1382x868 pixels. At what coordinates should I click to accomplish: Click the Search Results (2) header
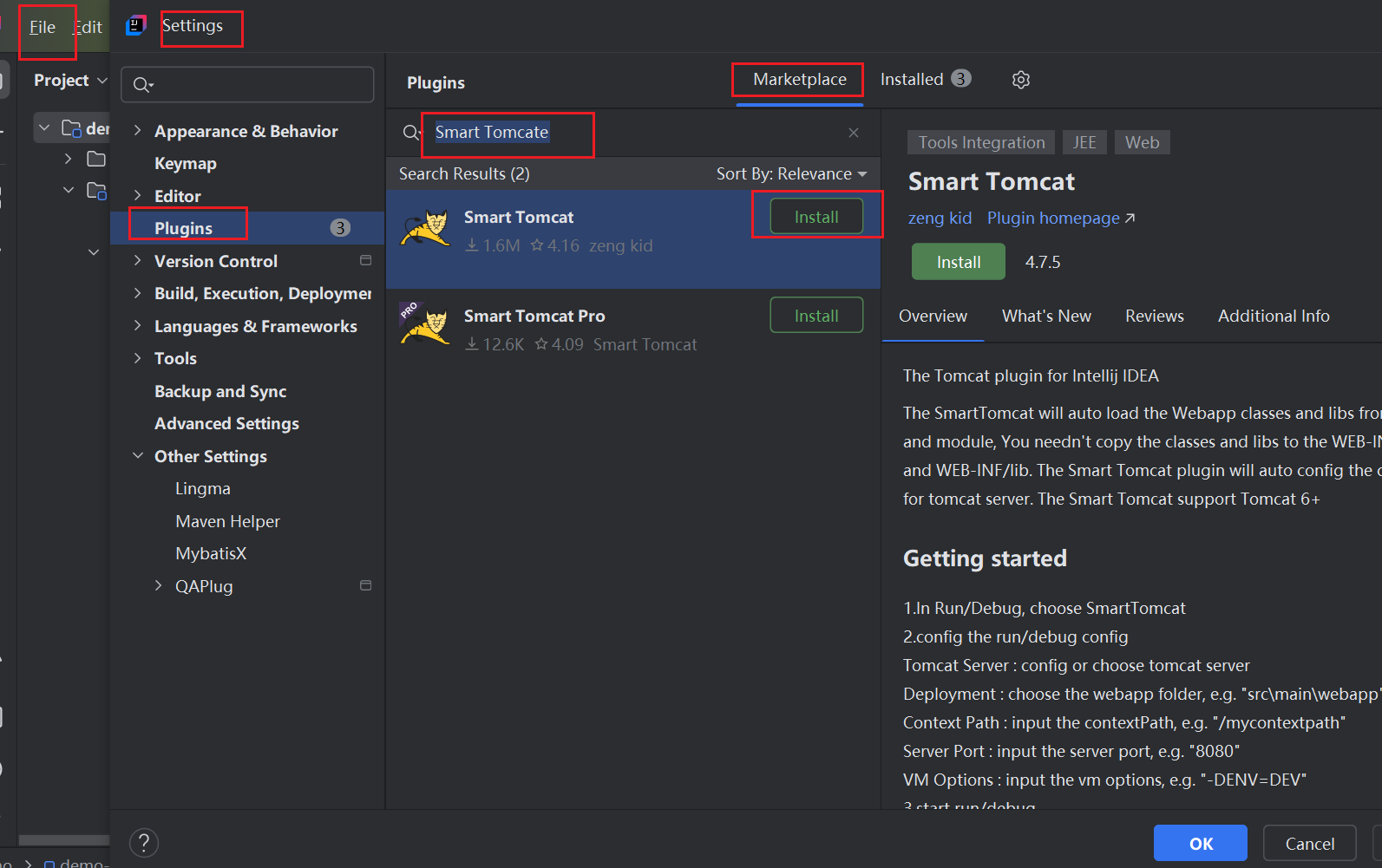464,174
